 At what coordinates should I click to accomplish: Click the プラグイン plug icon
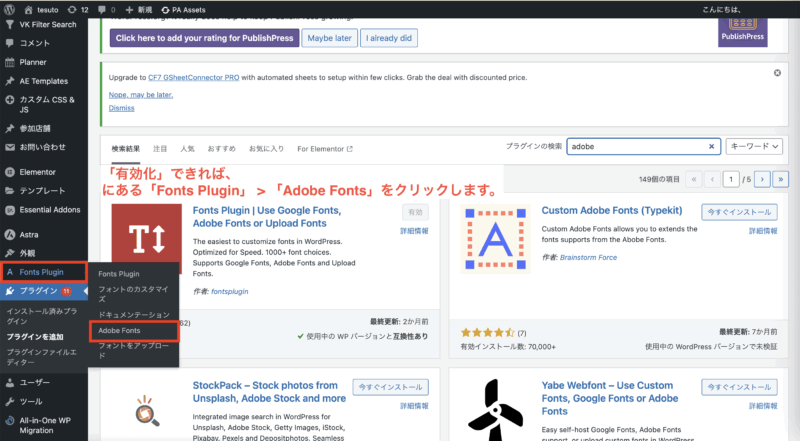(x=10, y=291)
